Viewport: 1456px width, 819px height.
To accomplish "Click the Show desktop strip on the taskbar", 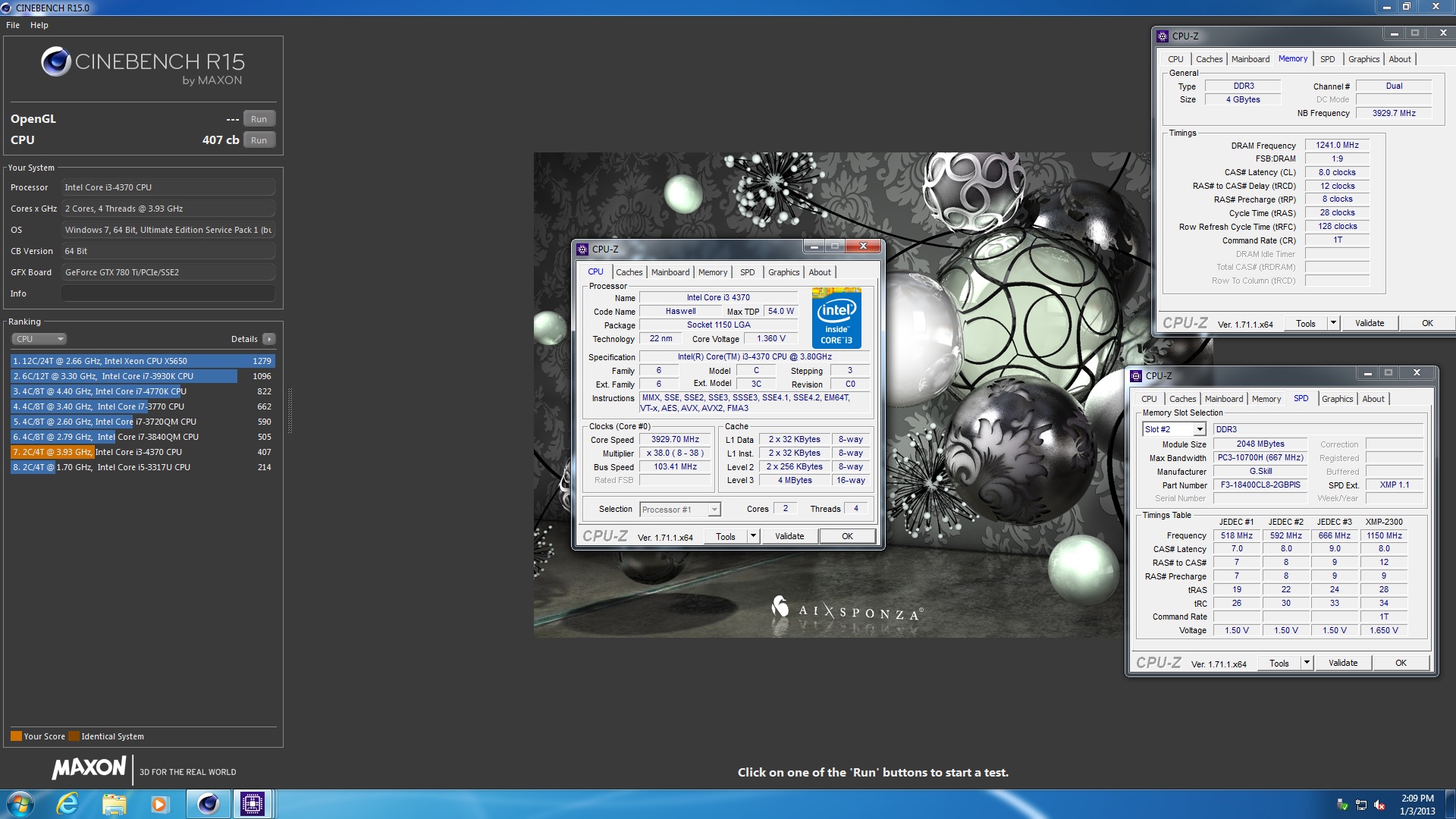I will pyautogui.click(x=1450, y=804).
